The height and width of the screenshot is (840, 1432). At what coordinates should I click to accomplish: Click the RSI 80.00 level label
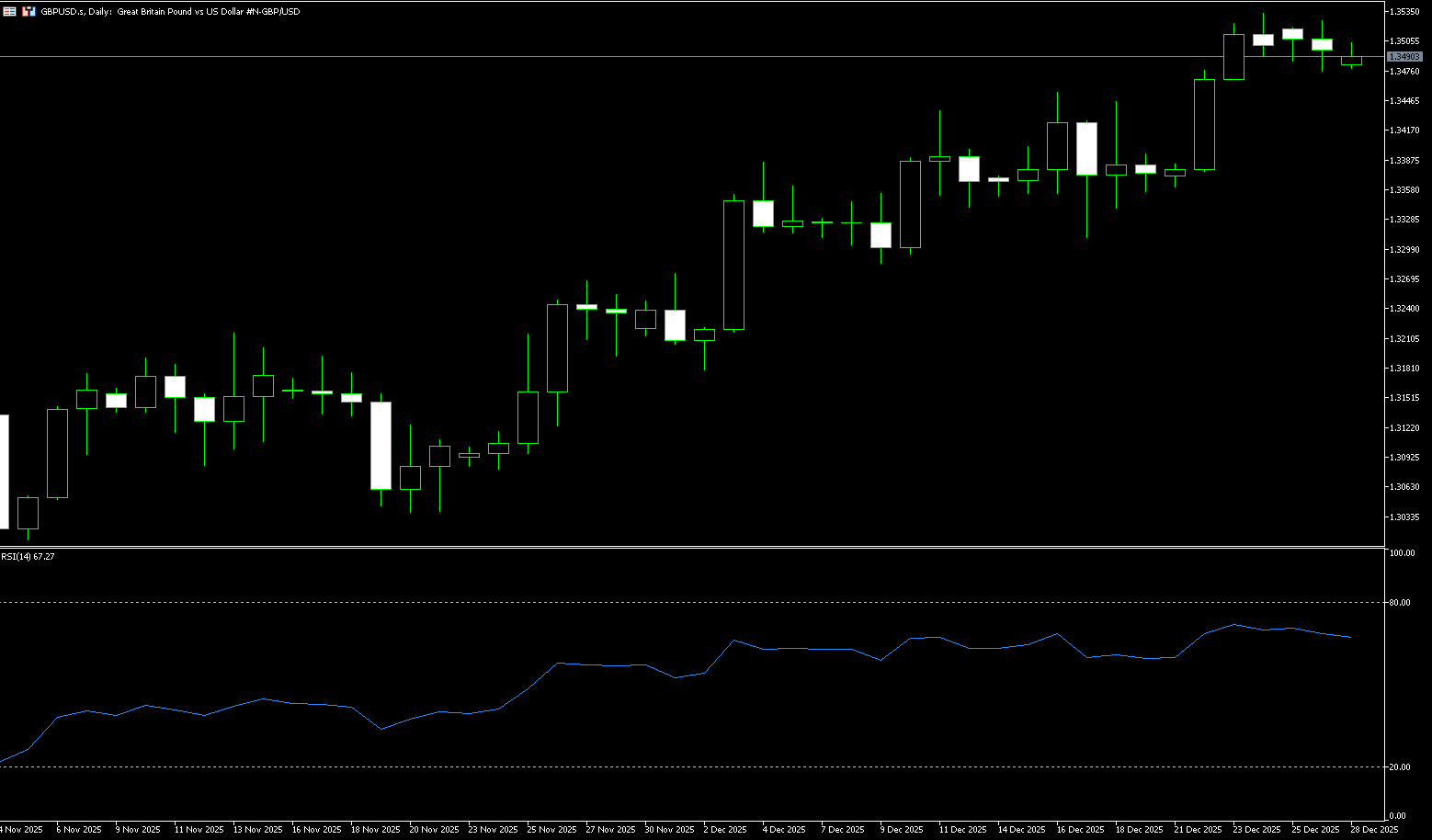click(1400, 603)
